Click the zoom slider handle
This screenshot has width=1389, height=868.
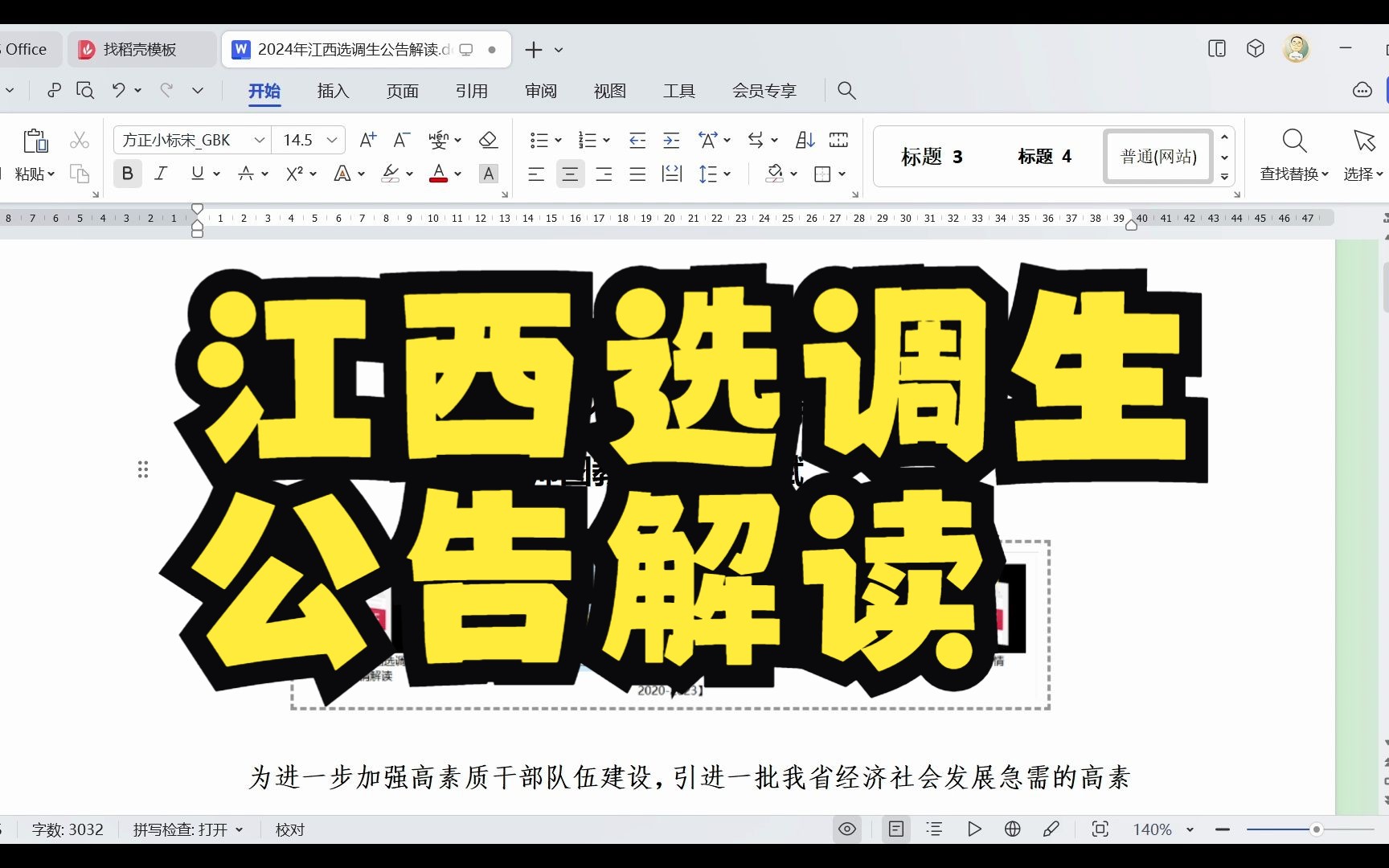(x=1316, y=829)
